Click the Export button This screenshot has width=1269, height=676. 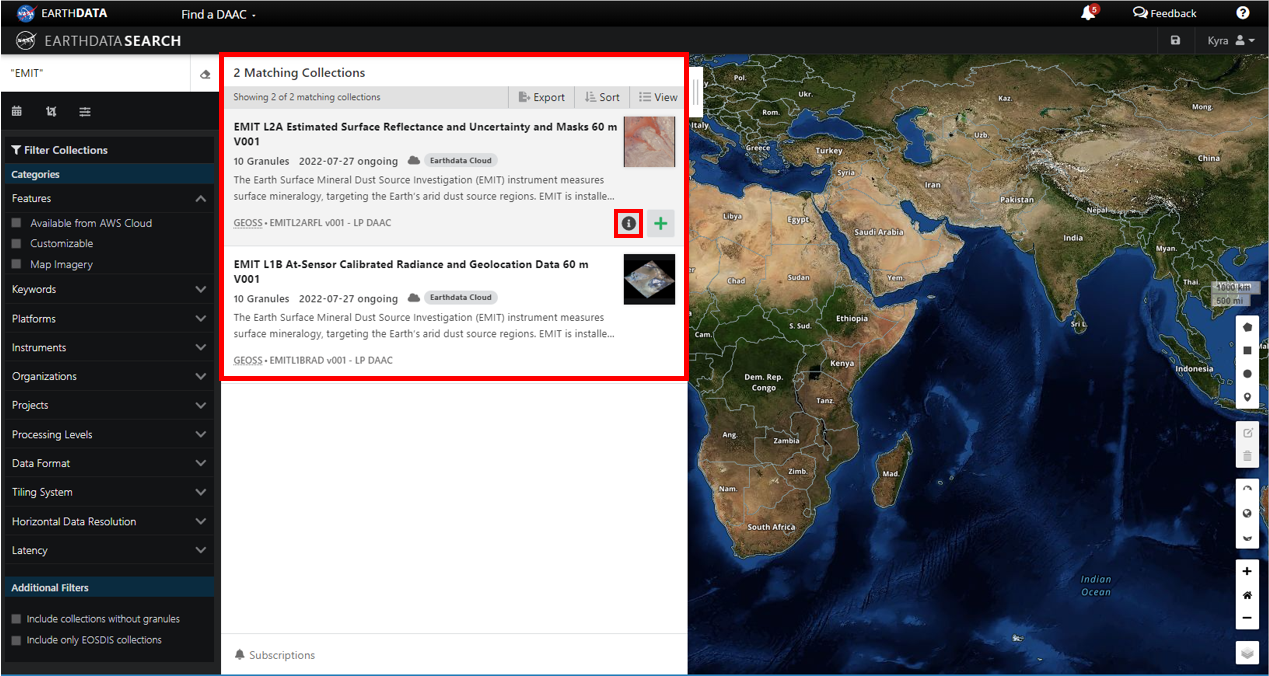click(542, 97)
